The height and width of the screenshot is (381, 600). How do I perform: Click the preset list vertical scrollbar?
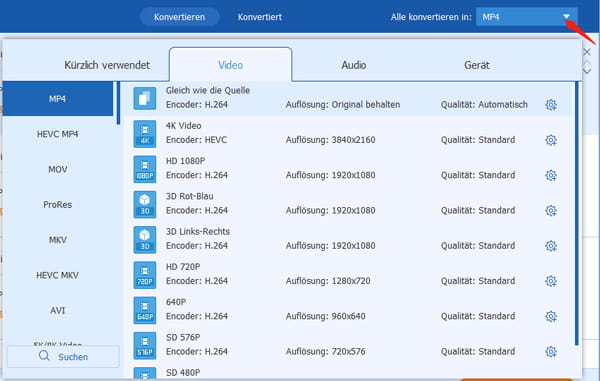(577, 213)
